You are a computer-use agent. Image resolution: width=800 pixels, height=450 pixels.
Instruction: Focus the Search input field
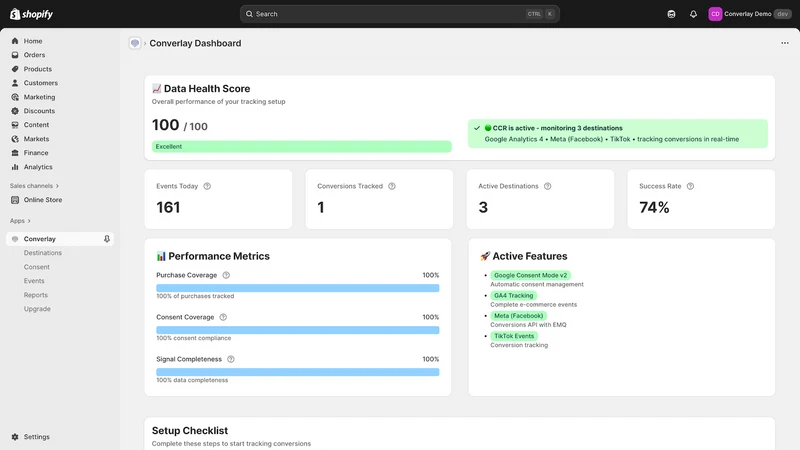[399, 14]
